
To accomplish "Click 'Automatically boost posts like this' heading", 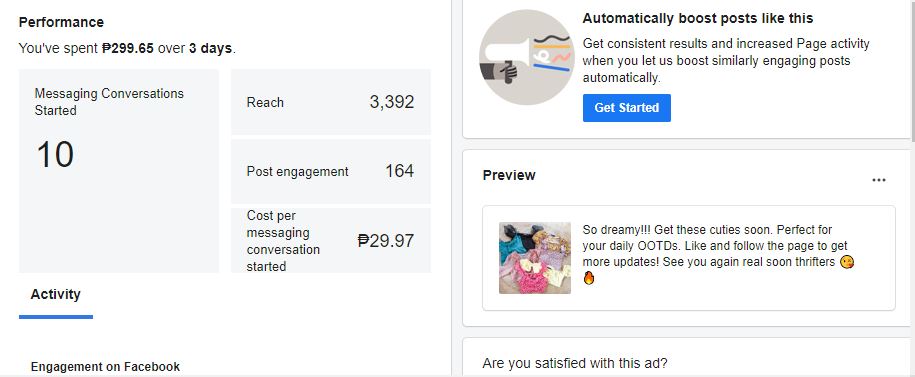I will 698,18.
